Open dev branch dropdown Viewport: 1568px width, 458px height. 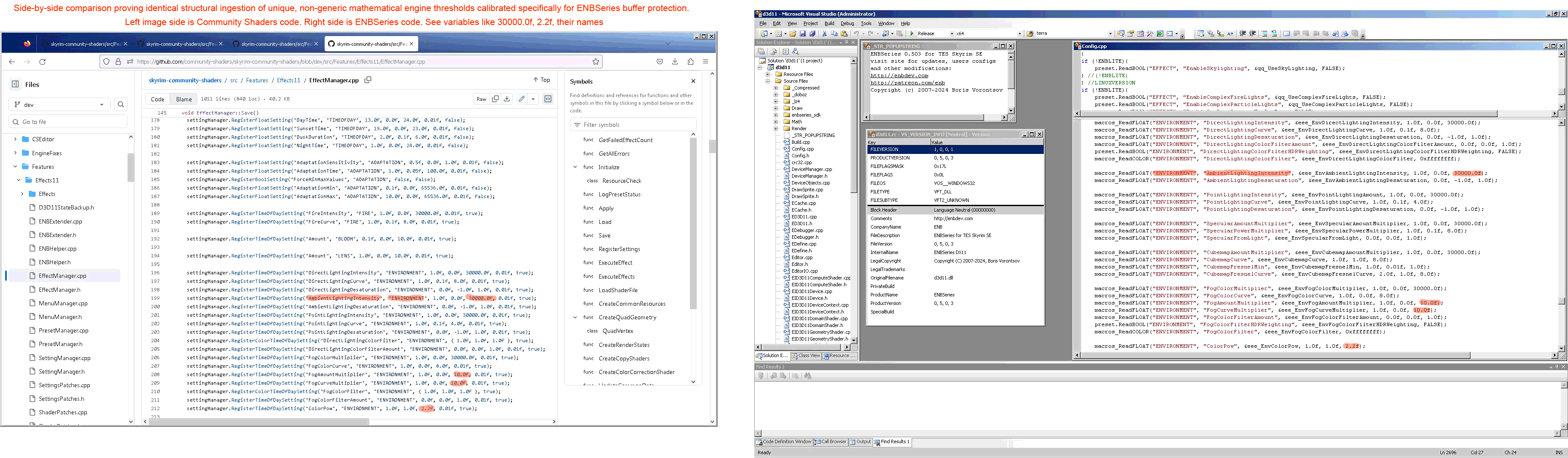60,104
